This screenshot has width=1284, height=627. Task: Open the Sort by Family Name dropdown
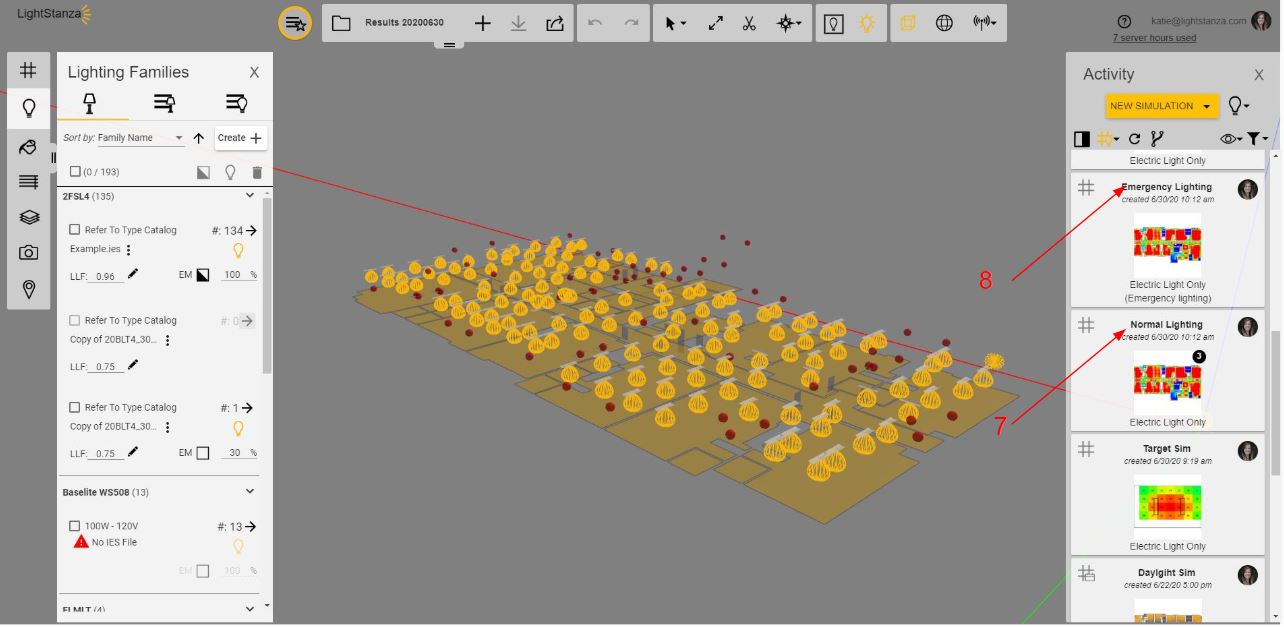[140, 138]
